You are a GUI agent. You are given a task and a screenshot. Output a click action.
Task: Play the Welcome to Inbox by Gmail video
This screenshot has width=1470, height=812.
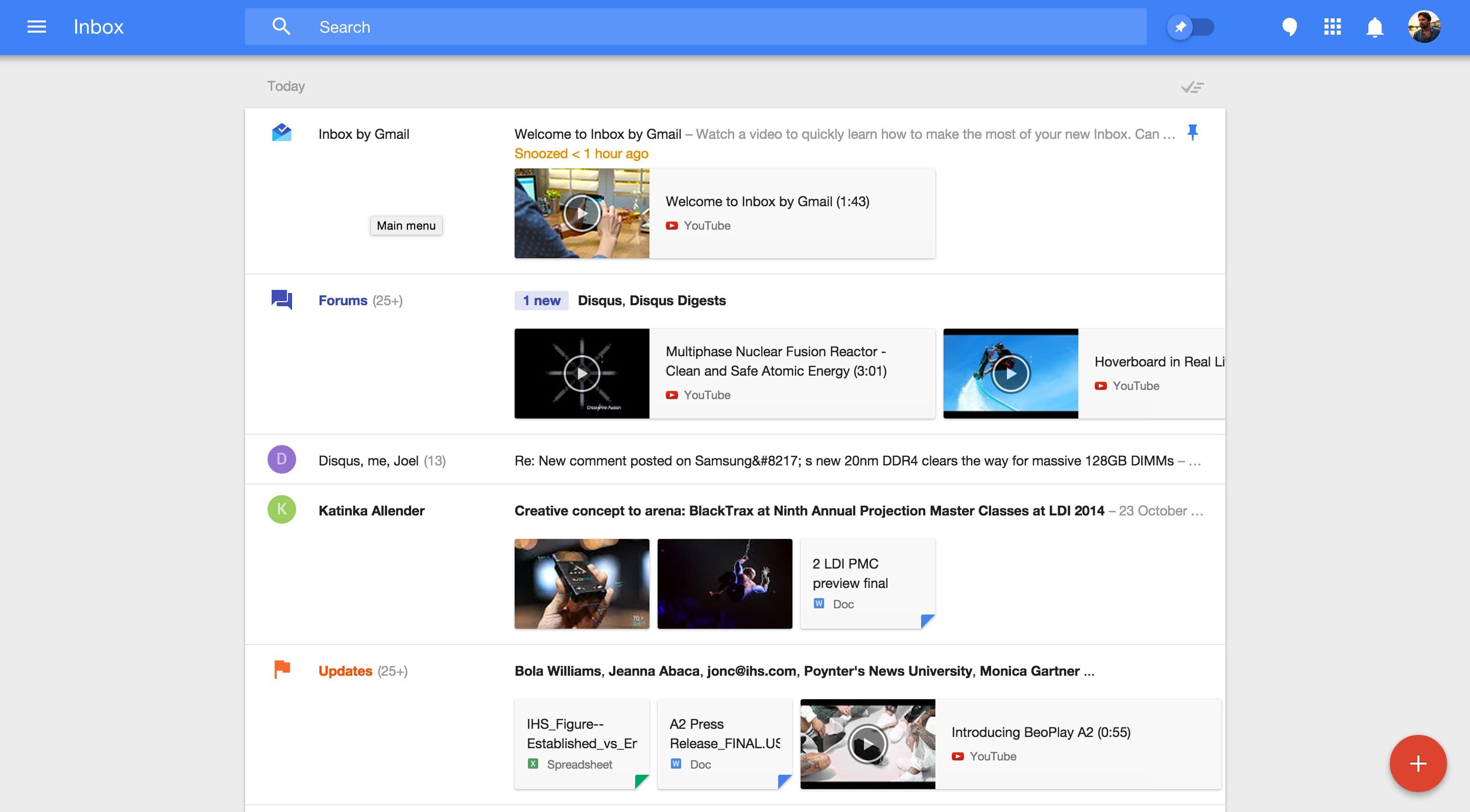point(582,213)
